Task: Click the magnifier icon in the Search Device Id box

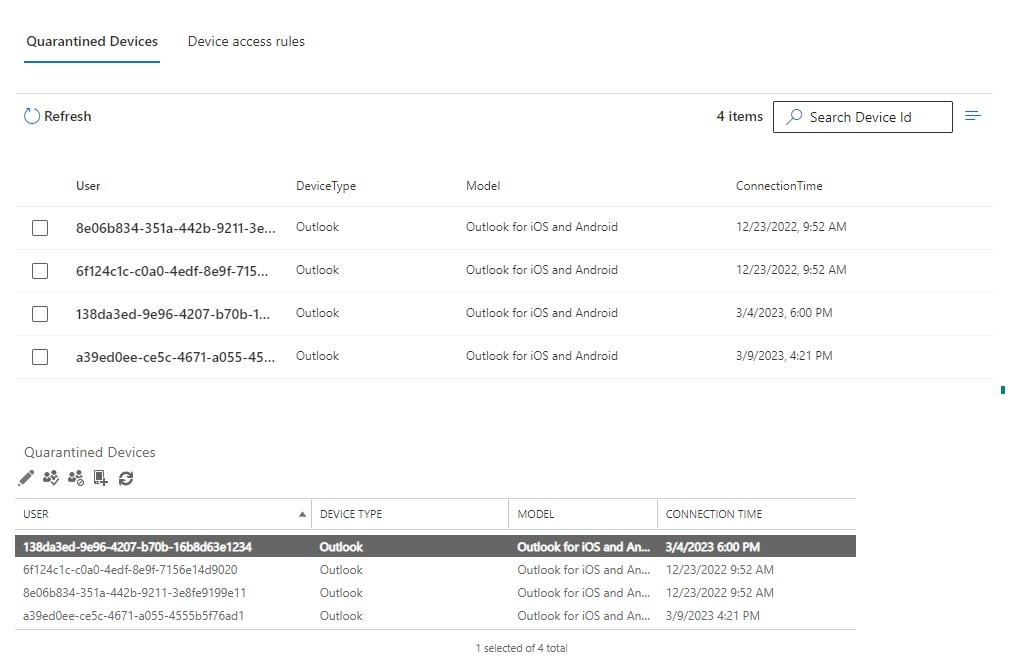Action: tap(793, 117)
